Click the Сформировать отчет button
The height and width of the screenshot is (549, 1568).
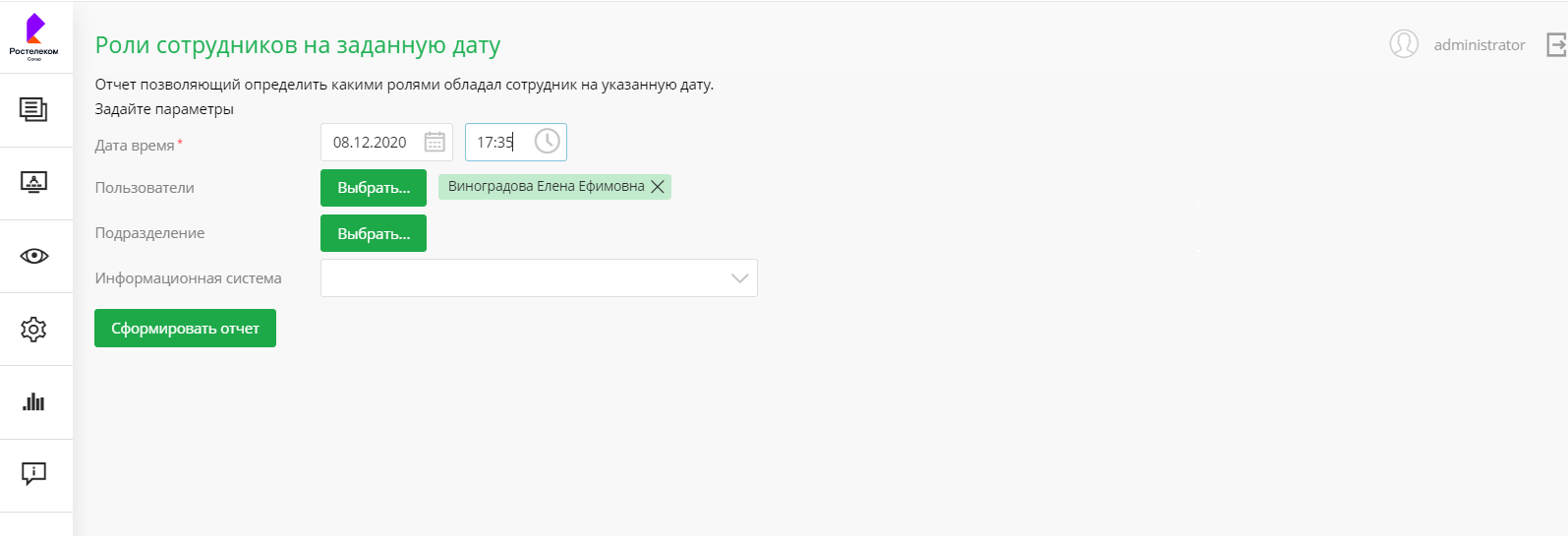coord(185,329)
